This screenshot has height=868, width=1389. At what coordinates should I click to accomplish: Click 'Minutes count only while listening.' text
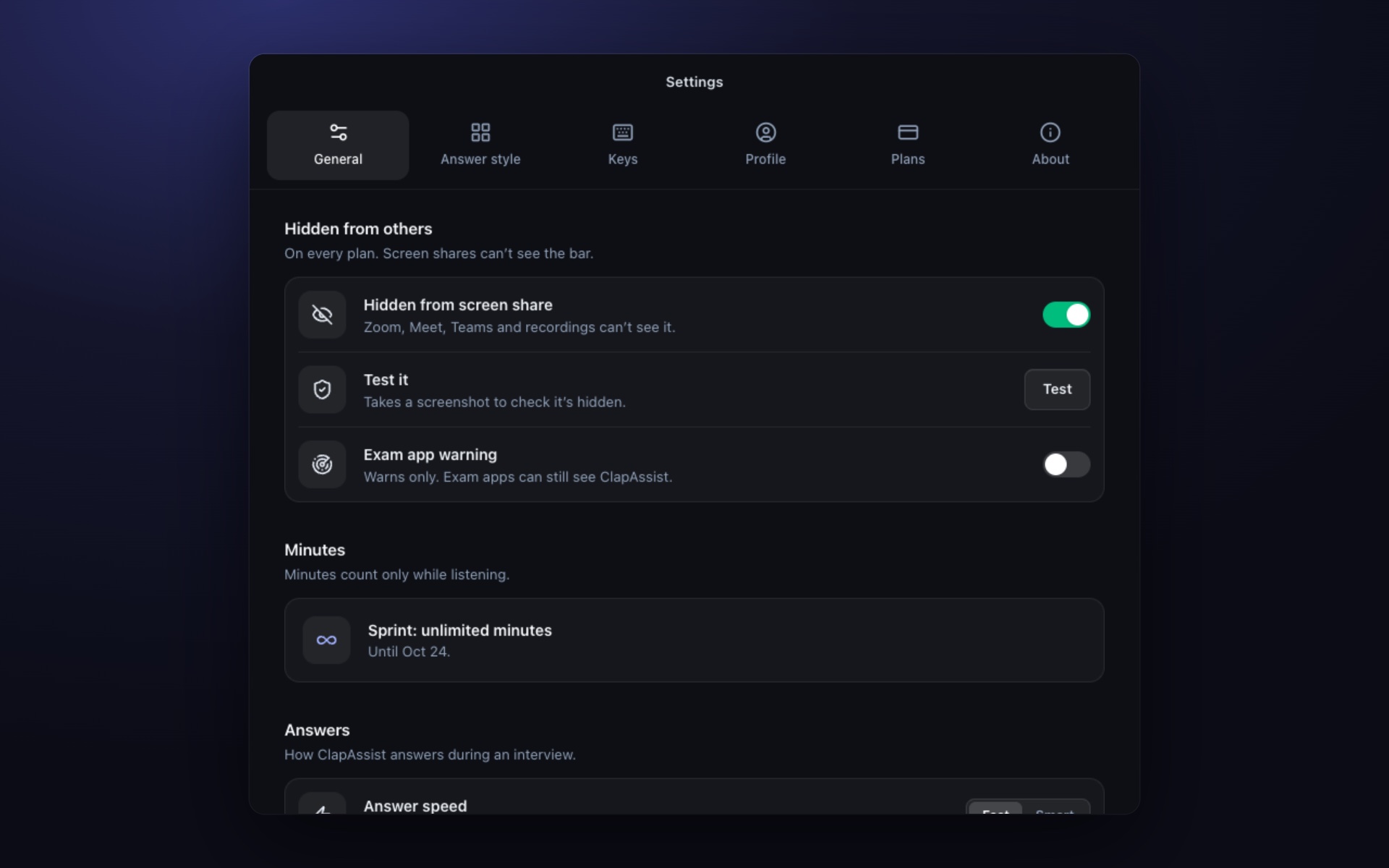396,574
